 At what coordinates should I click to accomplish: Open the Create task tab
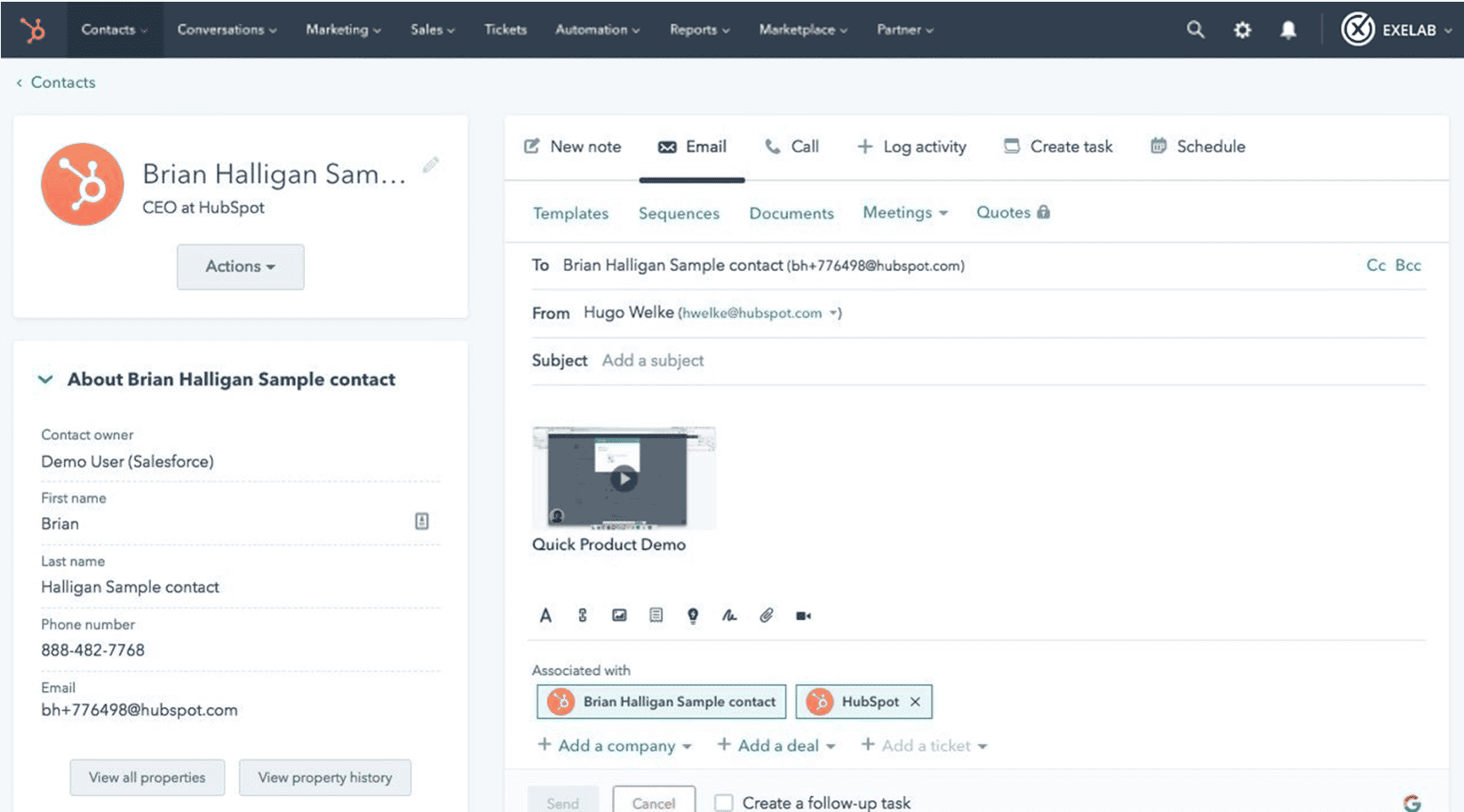click(x=1057, y=147)
